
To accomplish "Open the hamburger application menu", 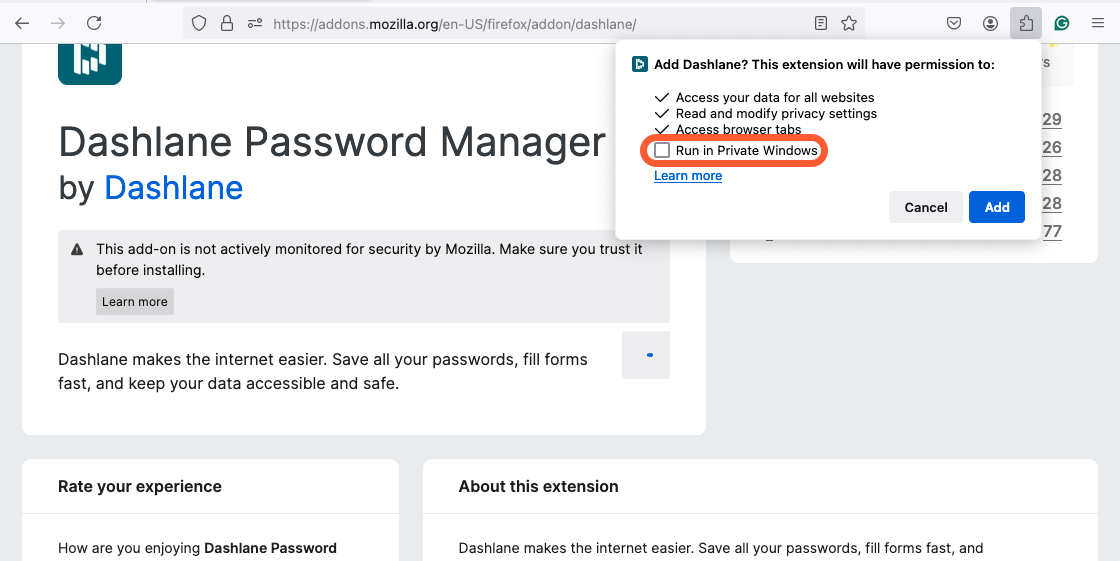I will point(1098,24).
